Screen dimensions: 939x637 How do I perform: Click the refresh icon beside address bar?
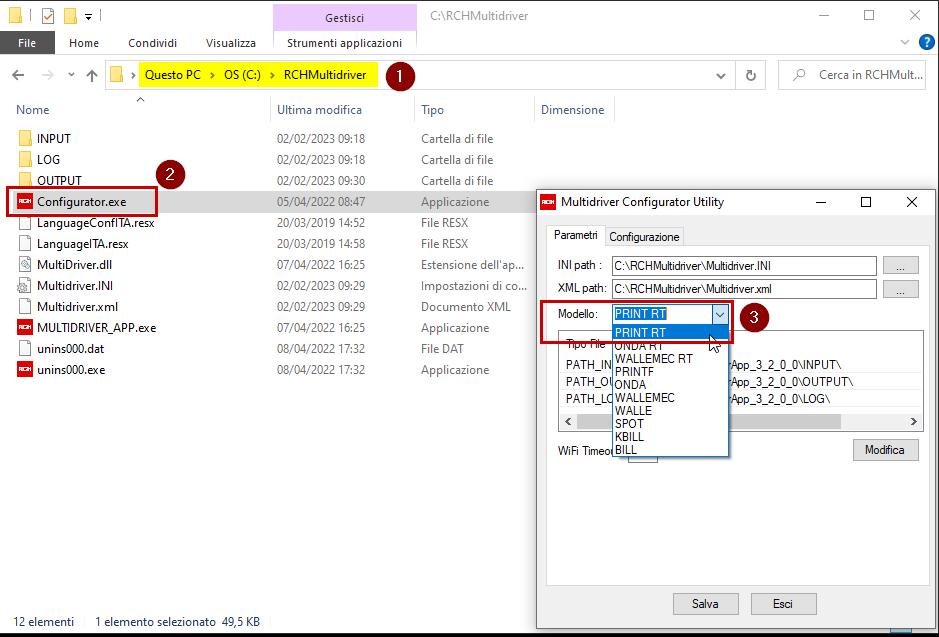click(750, 75)
